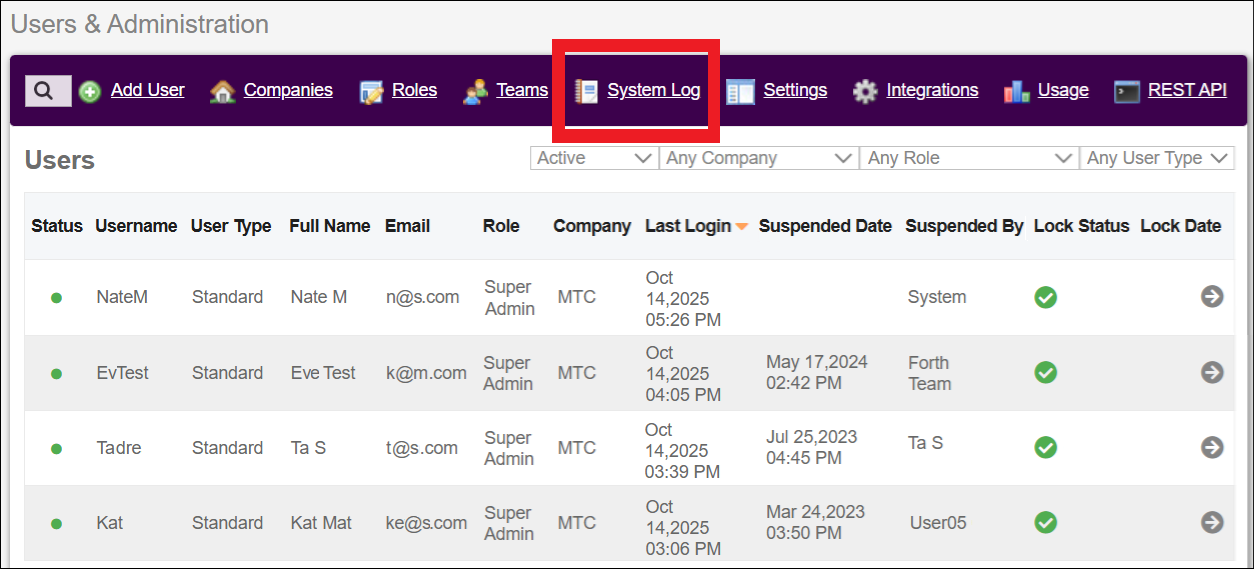Screen dimensions: 1254x569
Task: Sort by Full Name column header
Action: 330,226
